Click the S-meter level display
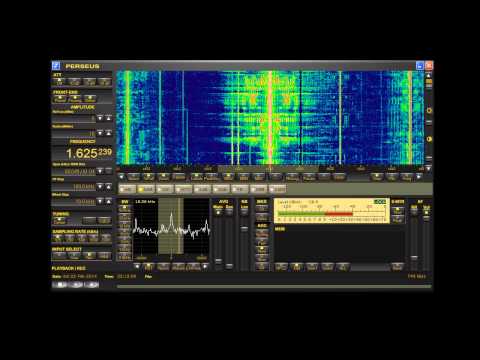Viewport: 480px width, 360px height. point(332,211)
